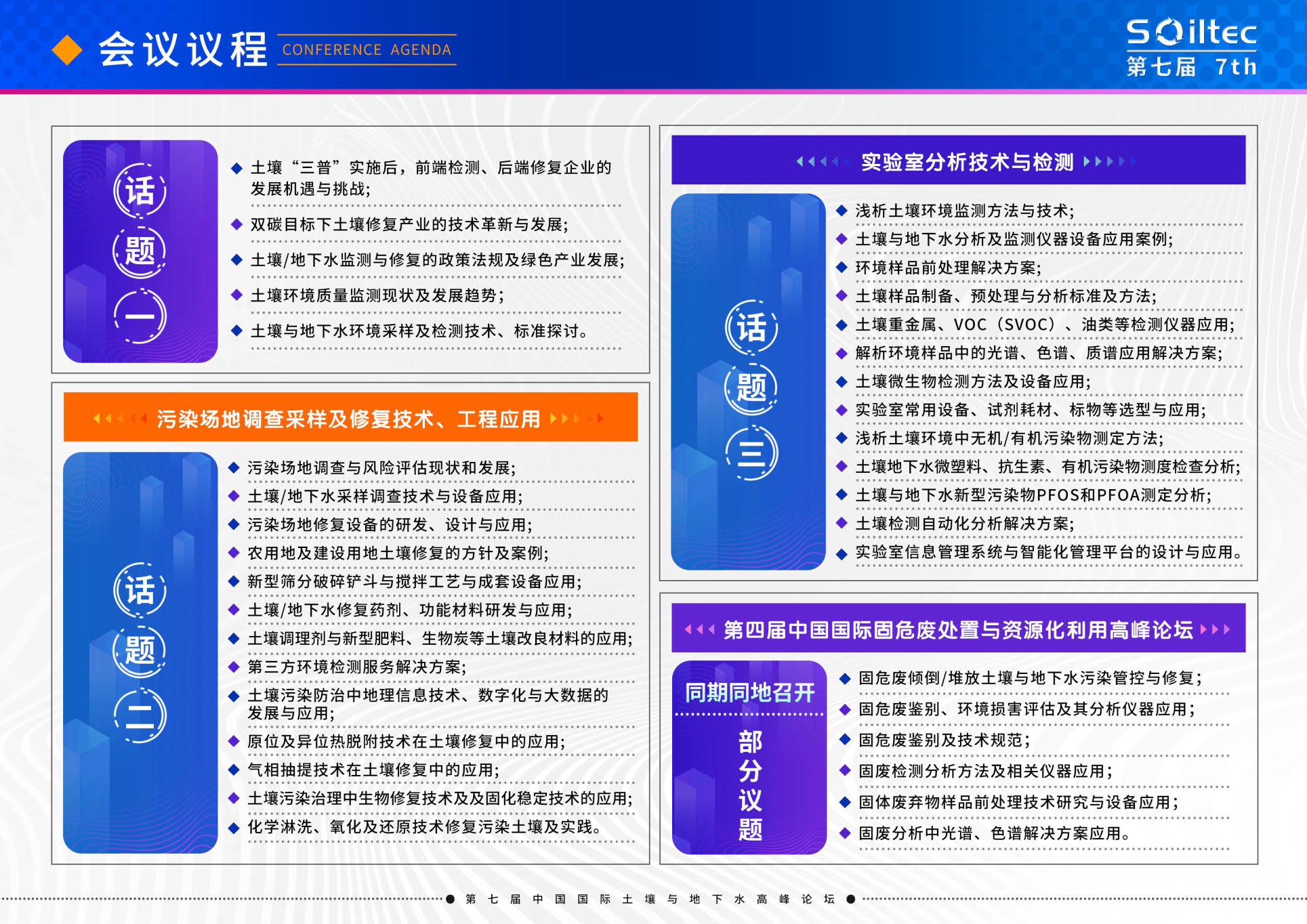This screenshot has height=924, width=1307.
Task: Click 土壤微生物检测方法及设备应用 item
Action: [x=972, y=381]
